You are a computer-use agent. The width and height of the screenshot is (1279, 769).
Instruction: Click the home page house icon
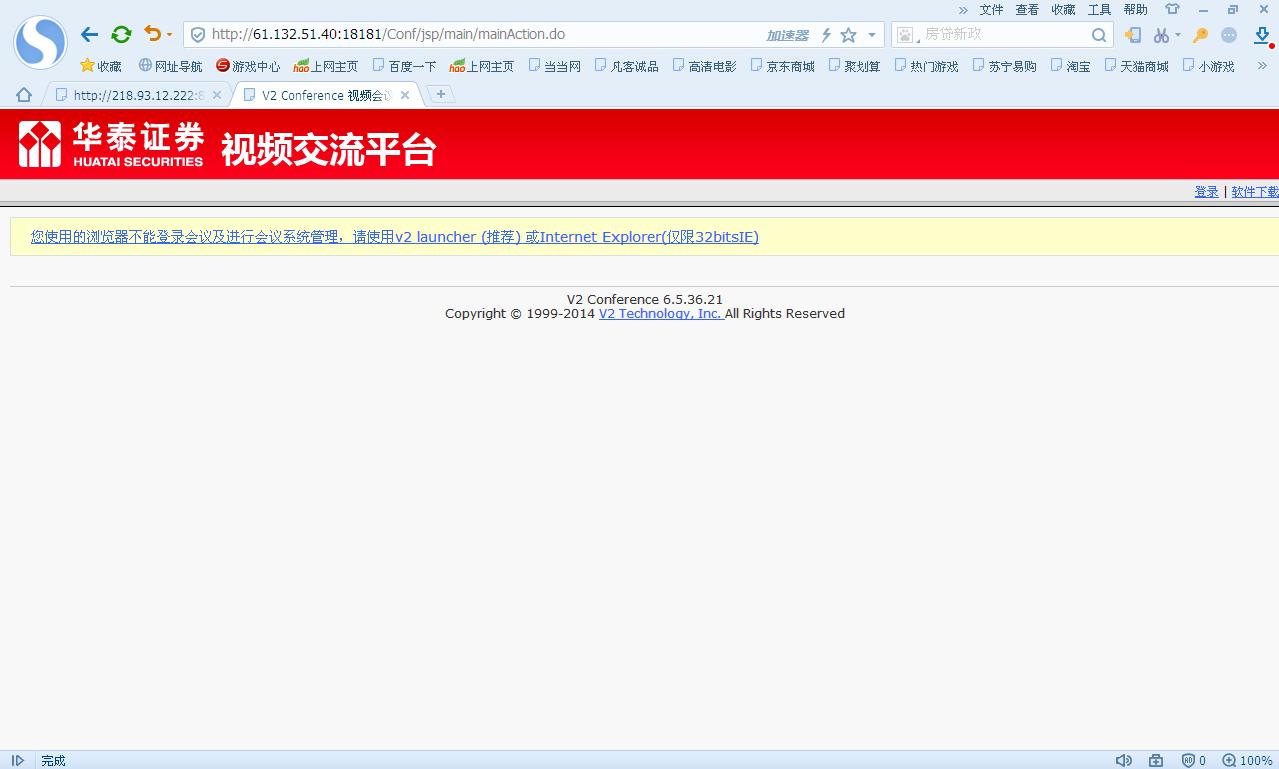point(24,95)
